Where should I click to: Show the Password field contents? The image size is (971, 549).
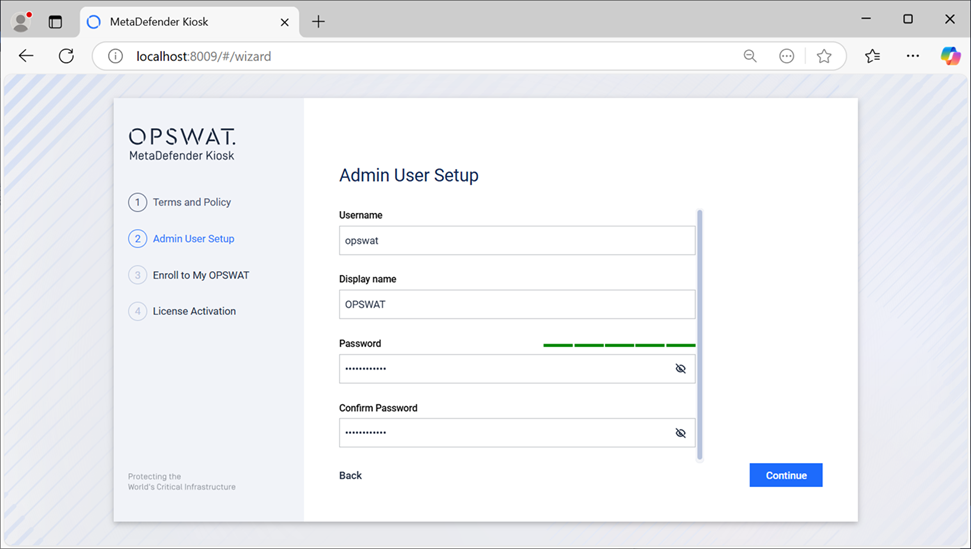click(680, 369)
